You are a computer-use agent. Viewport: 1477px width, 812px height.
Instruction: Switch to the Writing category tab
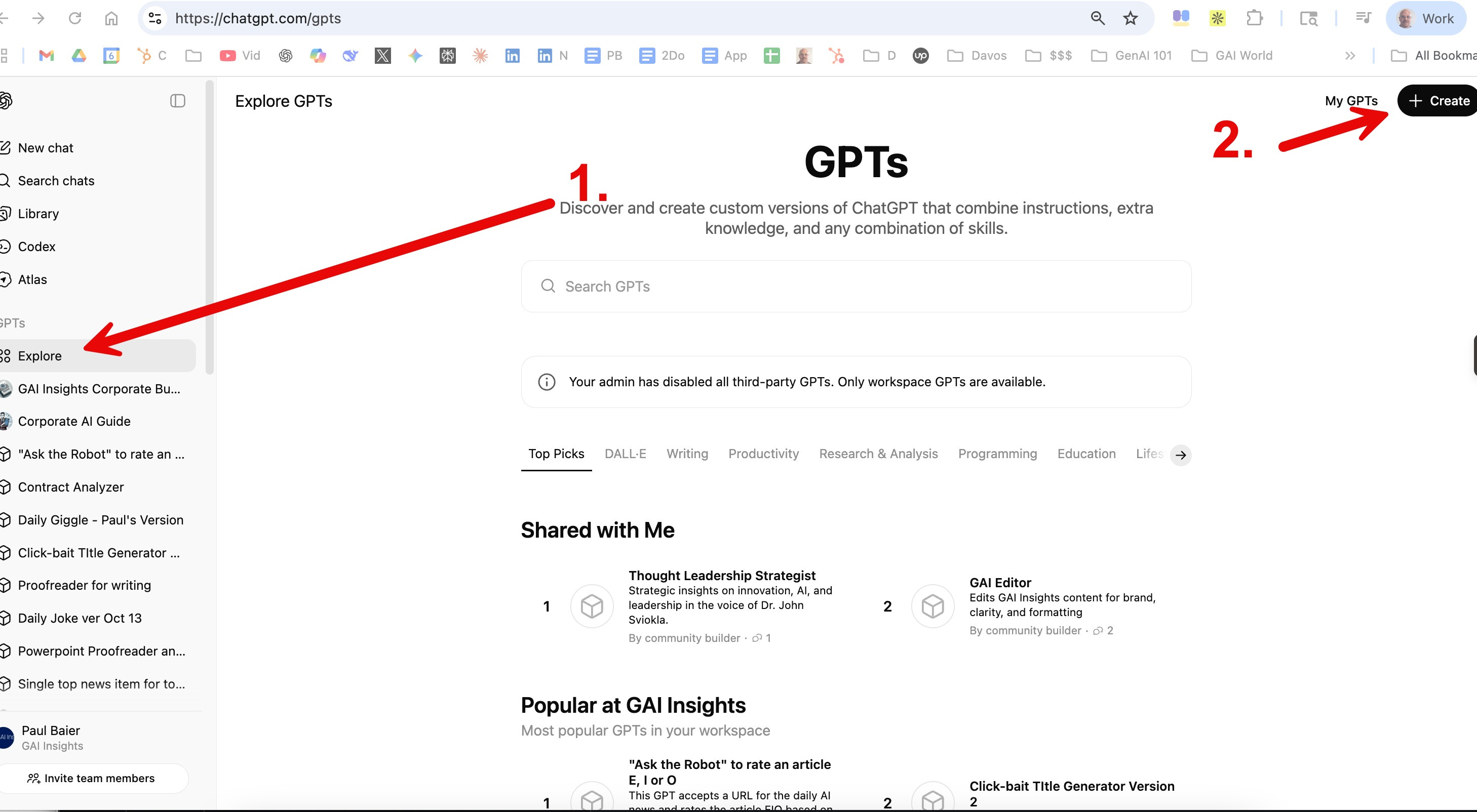(687, 454)
